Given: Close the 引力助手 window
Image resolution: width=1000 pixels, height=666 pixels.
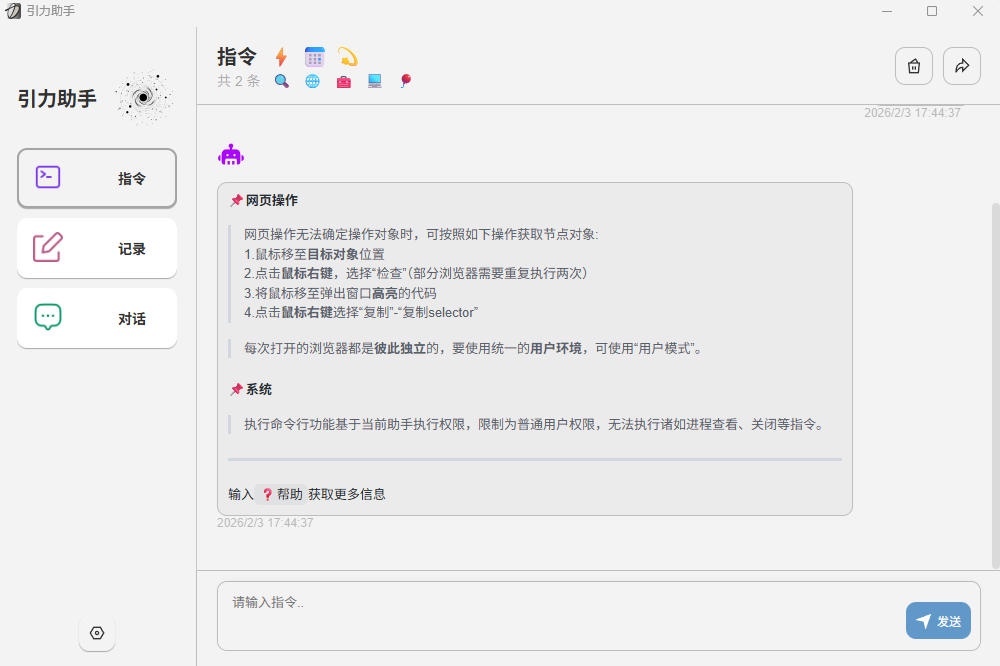Looking at the screenshot, I should click(x=978, y=11).
